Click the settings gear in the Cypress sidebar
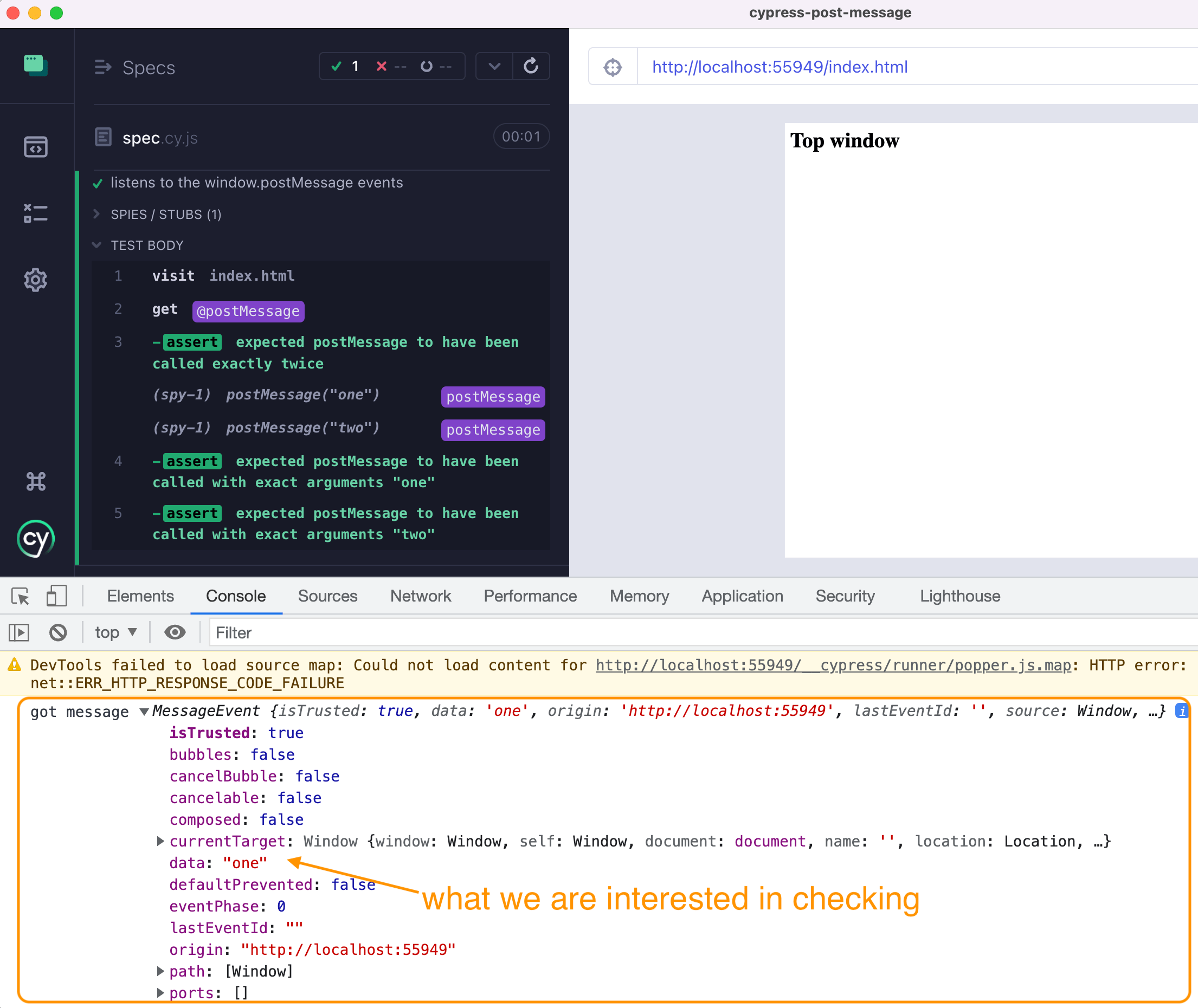This screenshot has height=1008, width=1198. click(35, 280)
